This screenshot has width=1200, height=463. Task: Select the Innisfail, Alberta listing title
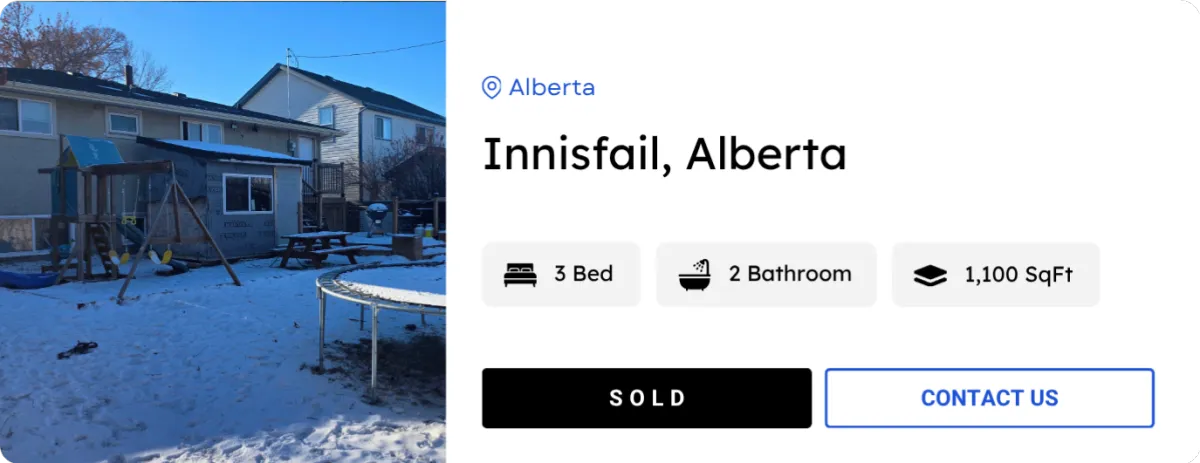665,154
